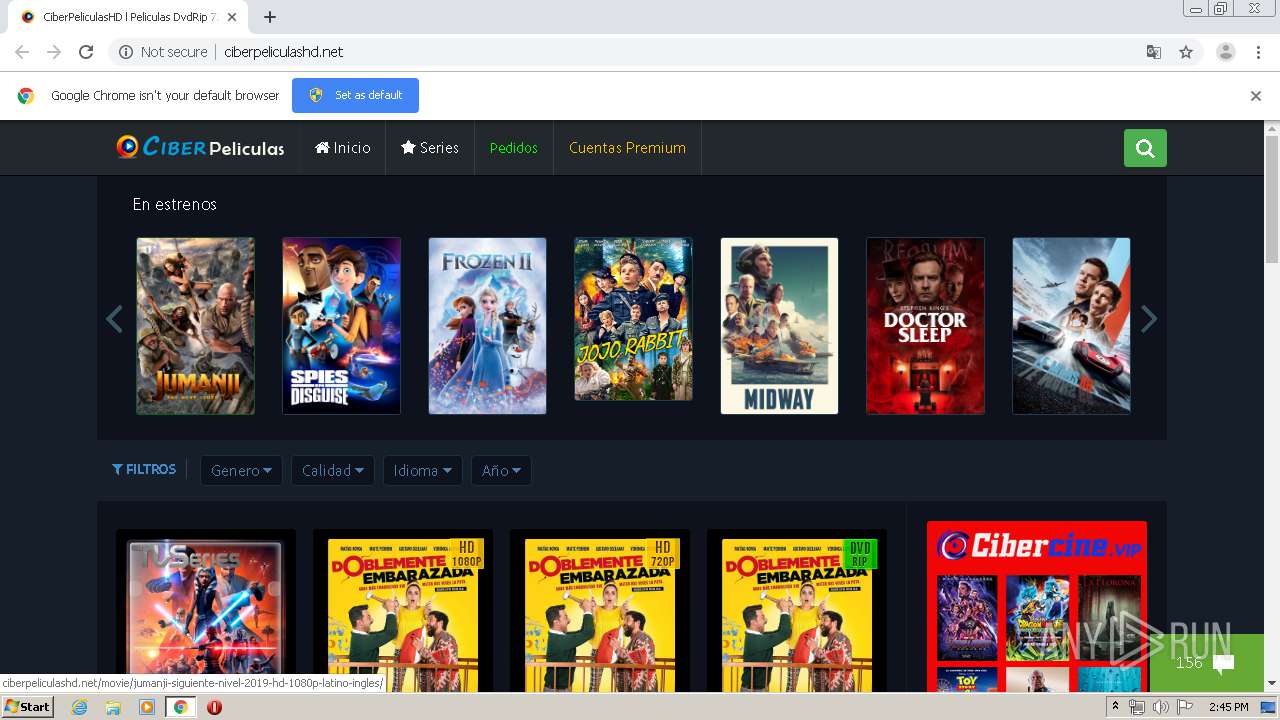Open the Chrome profile avatar

[x=1226, y=52]
